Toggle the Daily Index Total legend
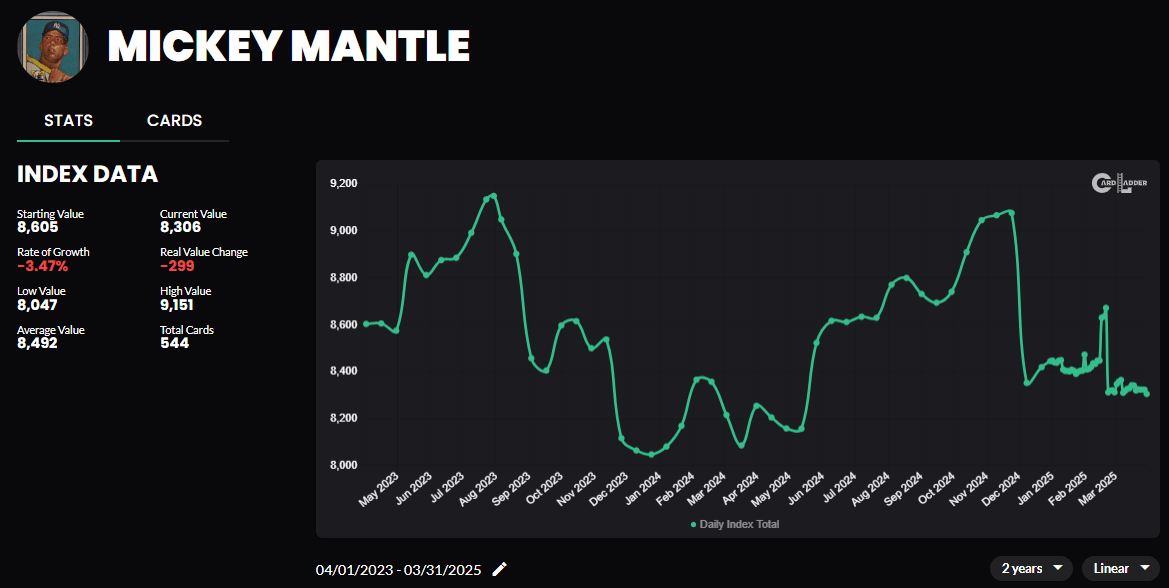The image size is (1169, 588). tap(735, 524)
